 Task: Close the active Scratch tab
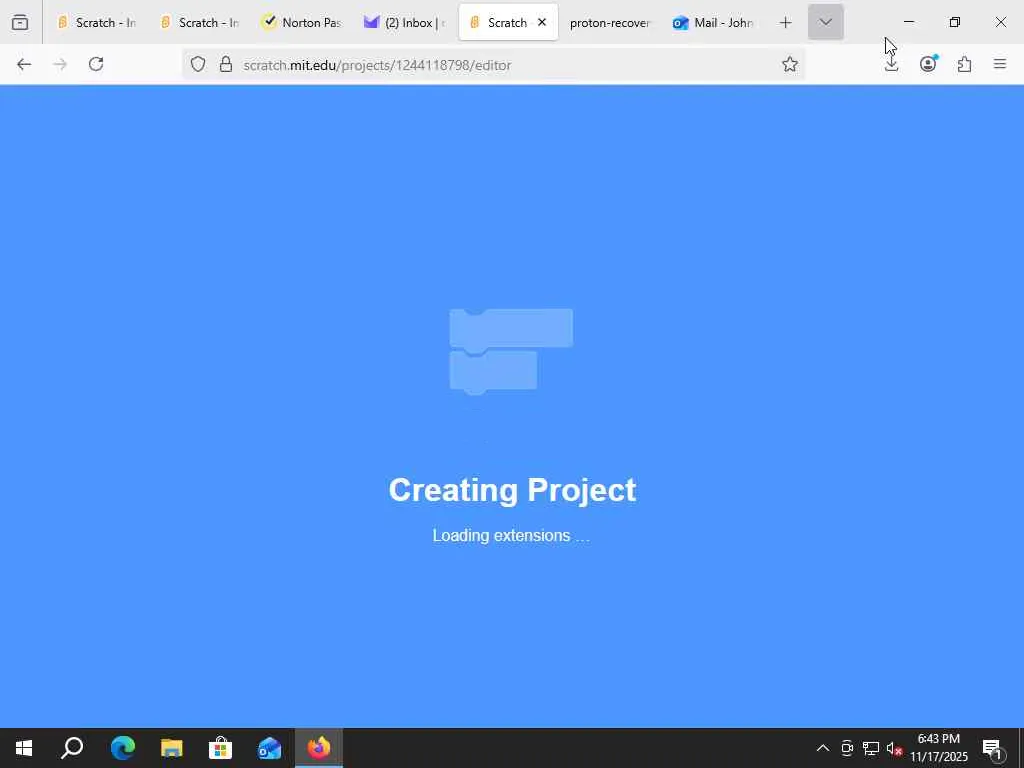point(541,22)
